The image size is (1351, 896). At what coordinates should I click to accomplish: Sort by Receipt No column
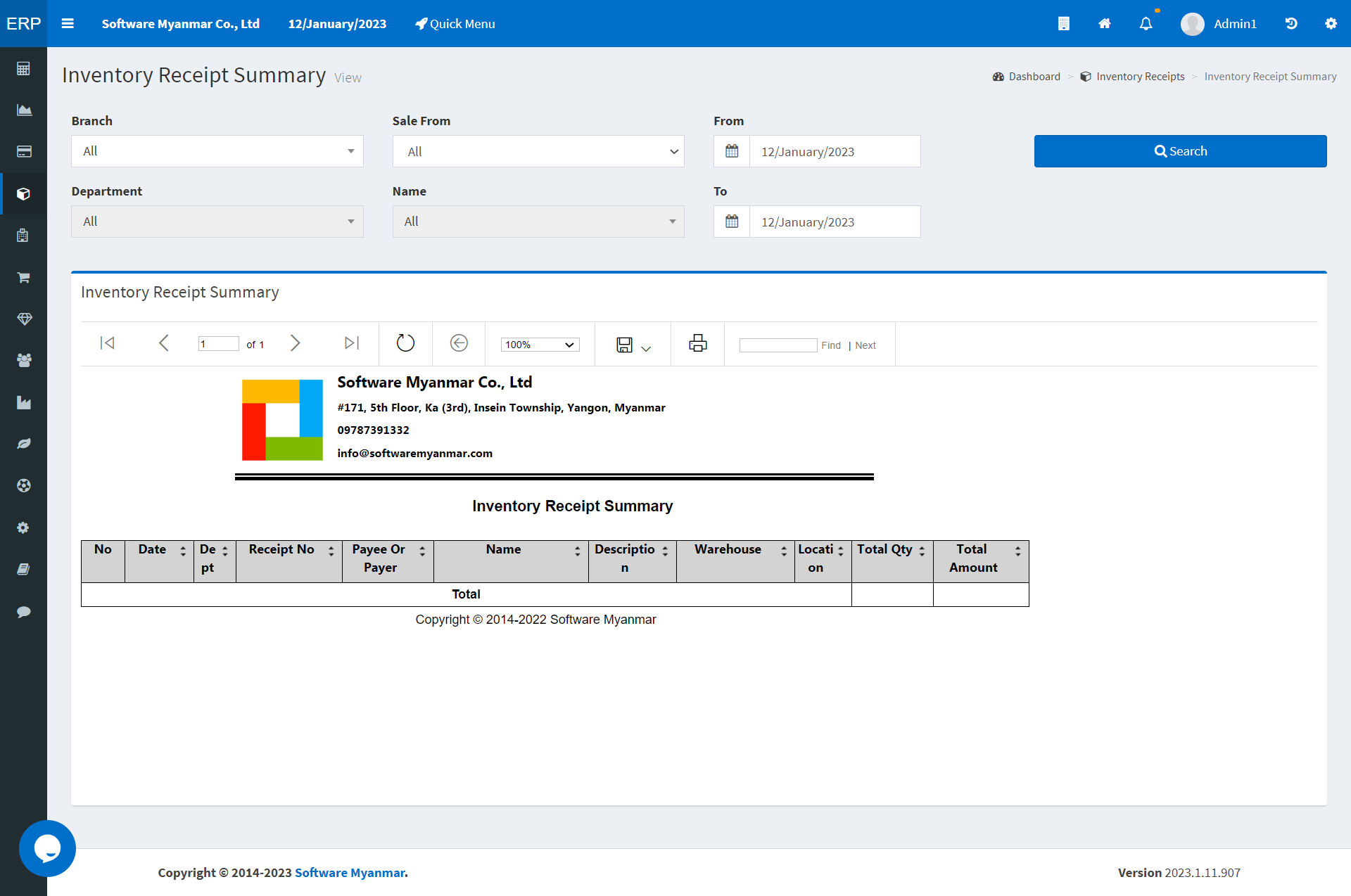[331, 551]
